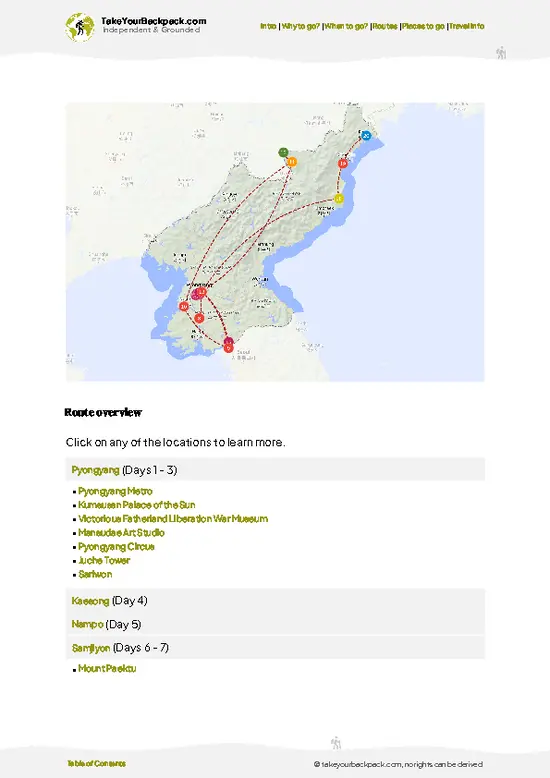Click the red marker 9 near Seoul
The image size is (550, 778).
(x=228, y=348)
